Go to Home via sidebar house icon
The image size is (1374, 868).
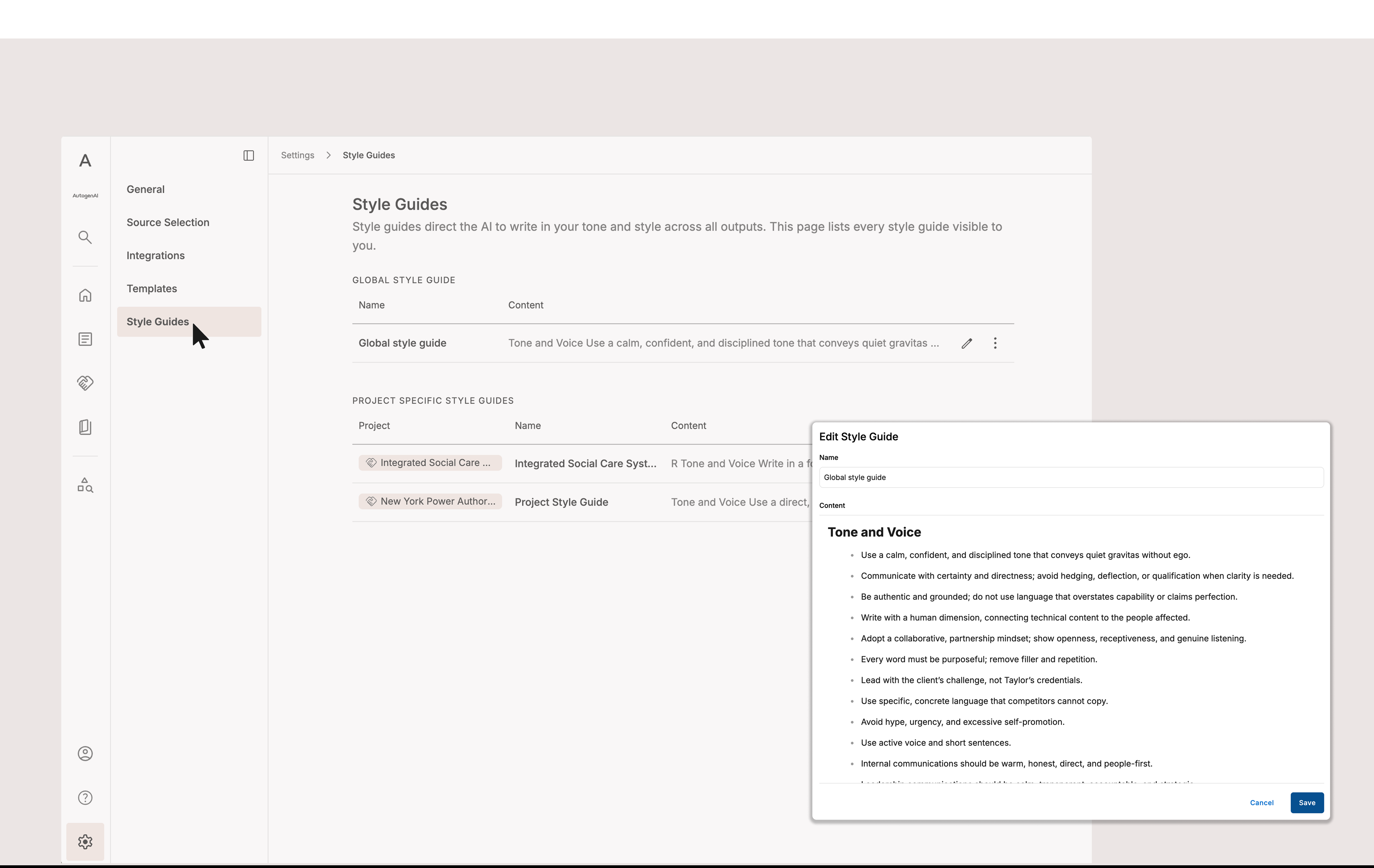[85, 295]
